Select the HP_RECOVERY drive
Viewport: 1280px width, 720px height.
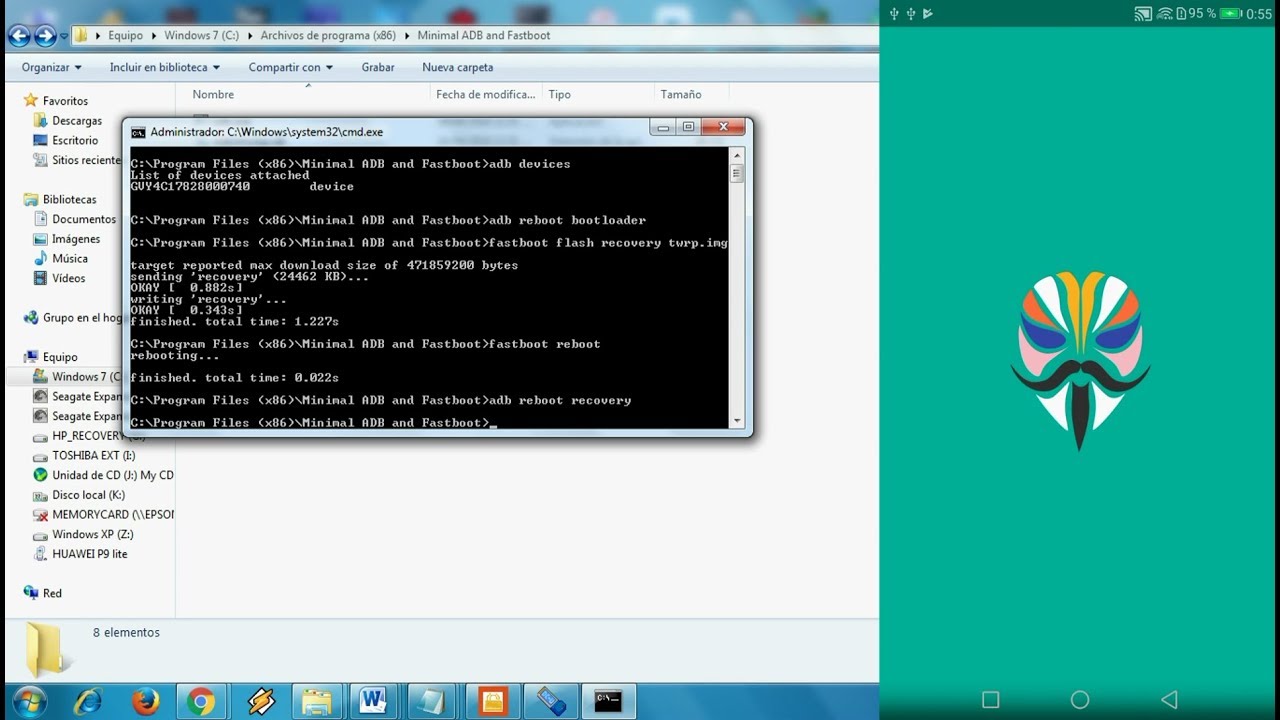point(86,436)
